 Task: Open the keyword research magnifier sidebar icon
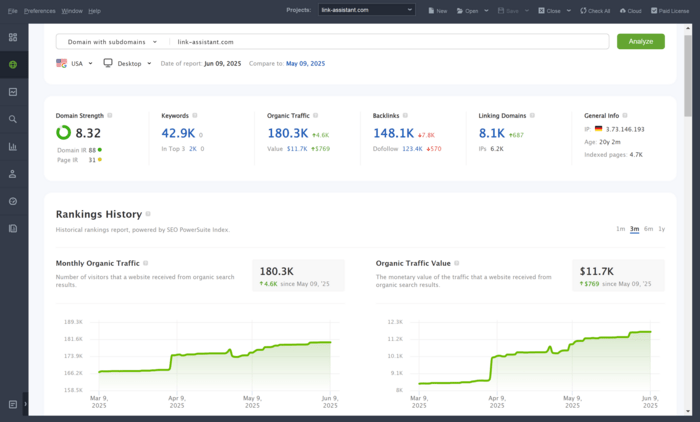[13, 119]
